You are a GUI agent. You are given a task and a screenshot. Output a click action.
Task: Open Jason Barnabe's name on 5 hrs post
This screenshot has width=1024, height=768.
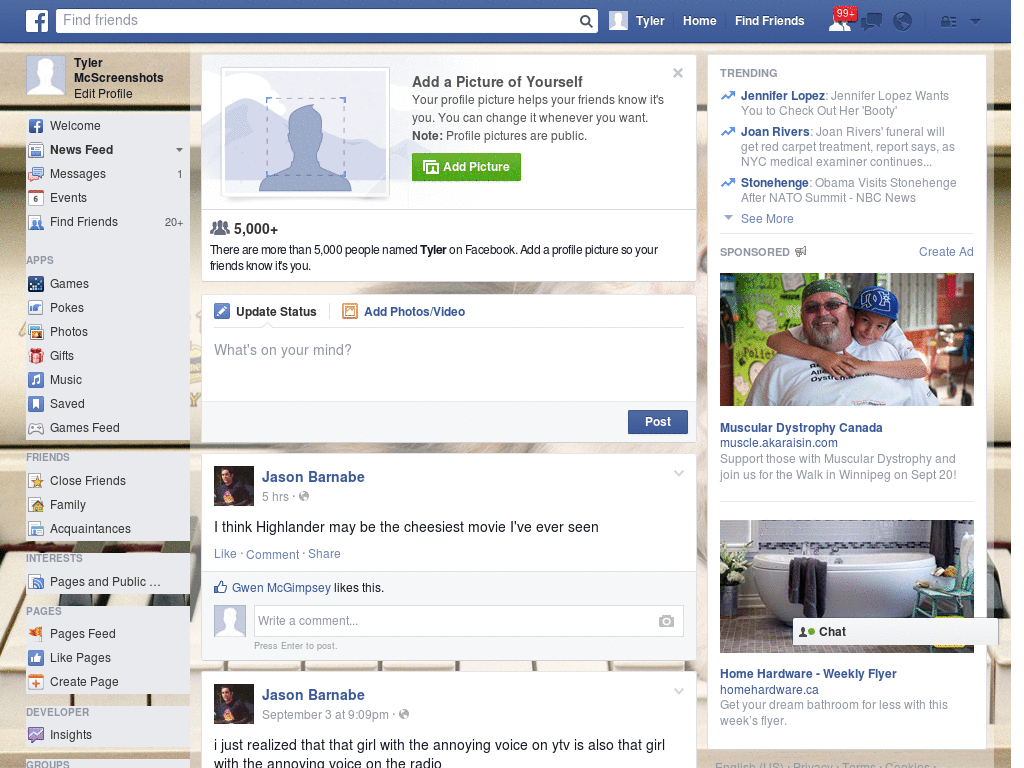(x=313, y=477)
